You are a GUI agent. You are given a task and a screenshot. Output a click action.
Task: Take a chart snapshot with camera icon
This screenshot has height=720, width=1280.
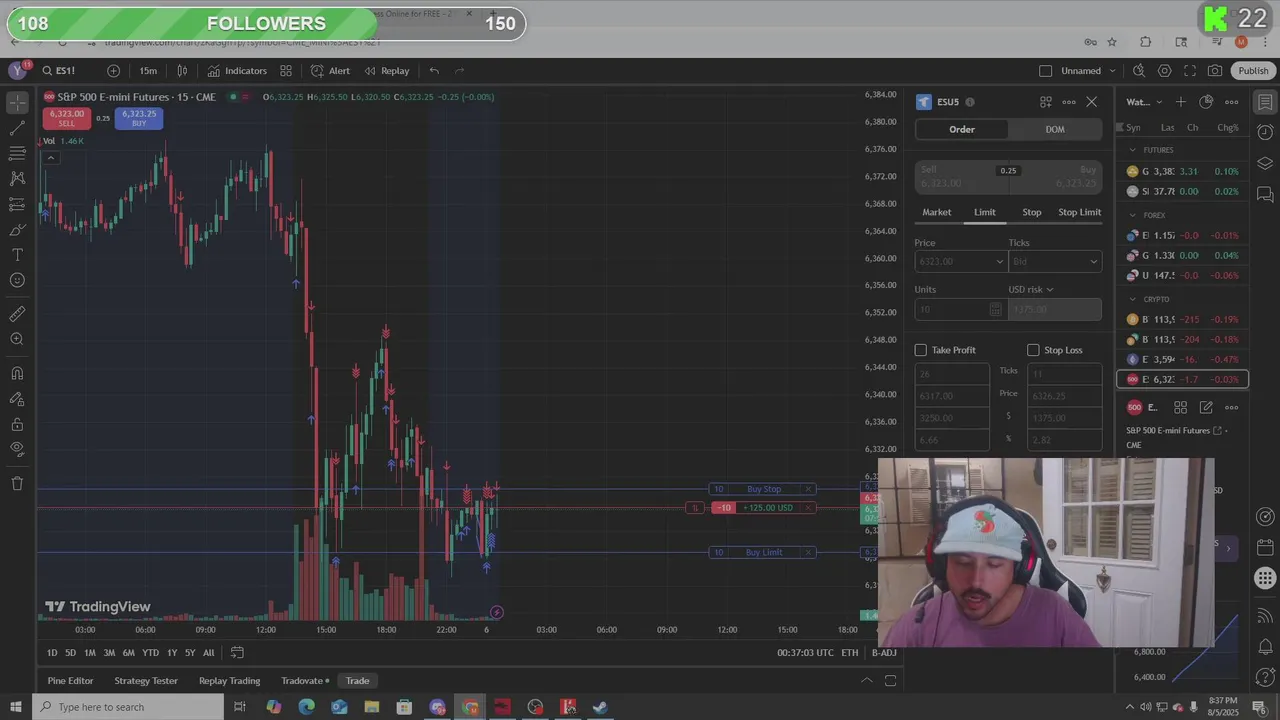pyautogui.click(x=1215, y=71)
